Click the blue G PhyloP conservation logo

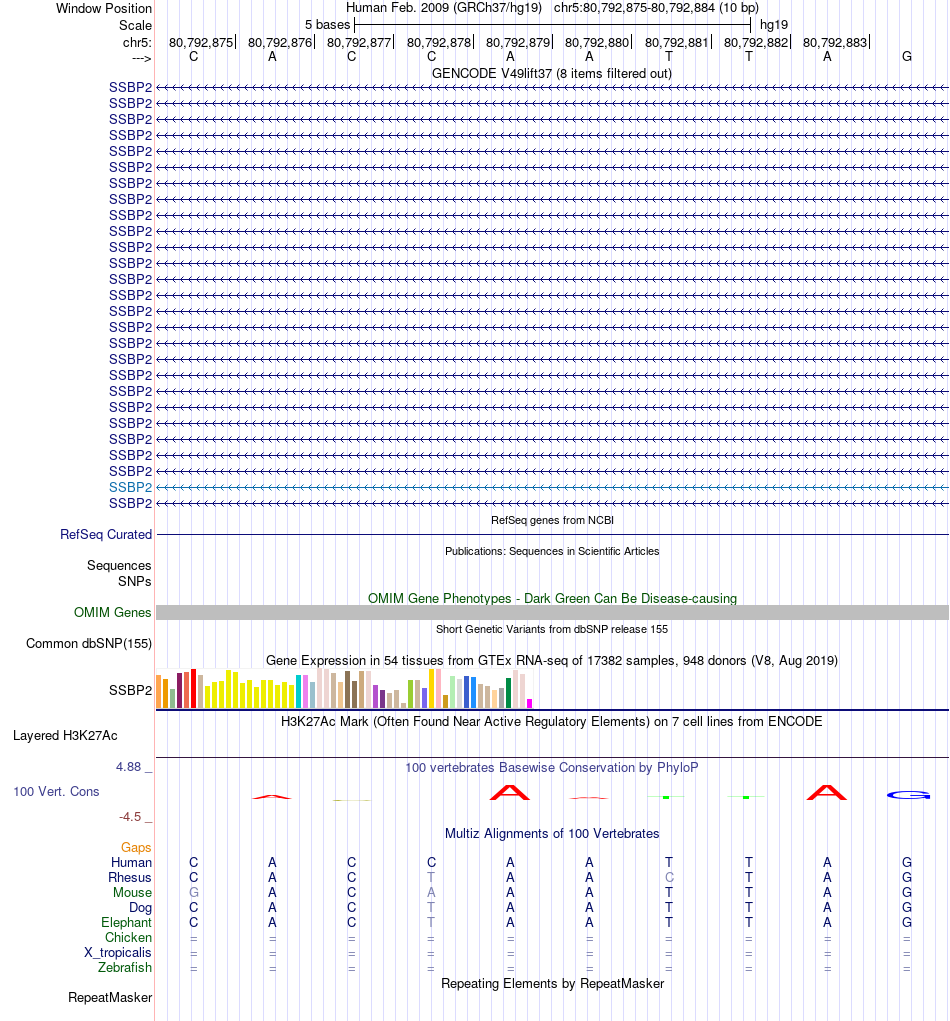(x=908, y=795)
